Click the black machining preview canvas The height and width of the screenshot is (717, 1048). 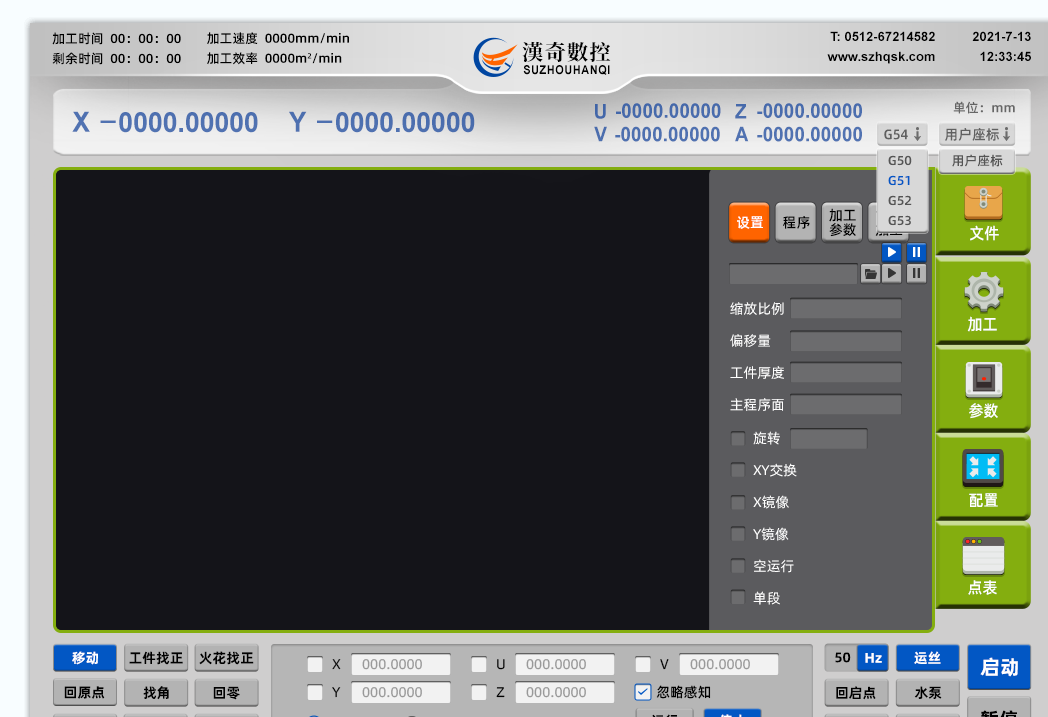point(382,400)
